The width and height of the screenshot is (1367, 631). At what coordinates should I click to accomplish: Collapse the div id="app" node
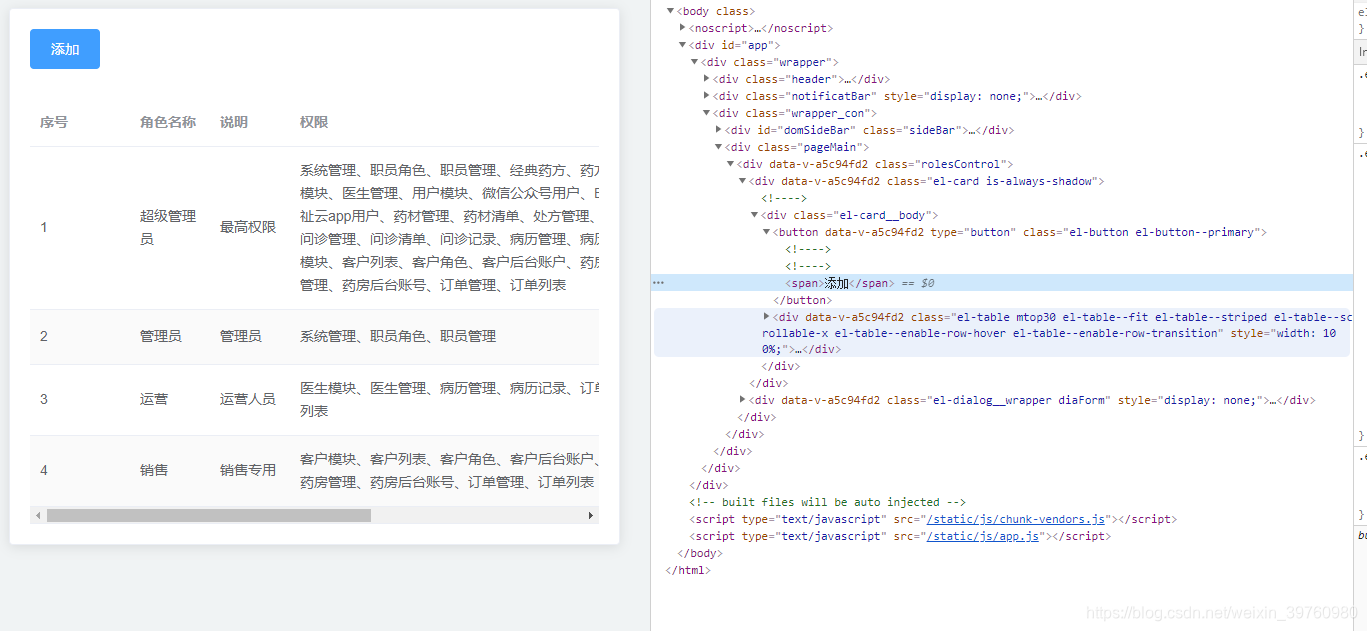[683, 45]
